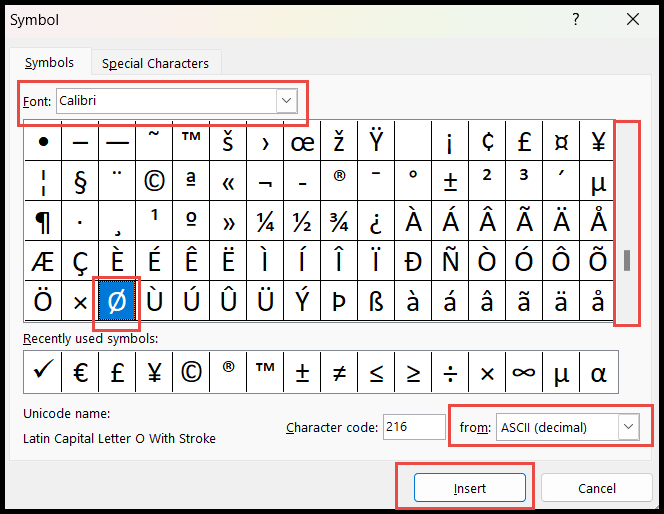
Task: Pick the check mark recent symbol
Action: tap(43, 372)
